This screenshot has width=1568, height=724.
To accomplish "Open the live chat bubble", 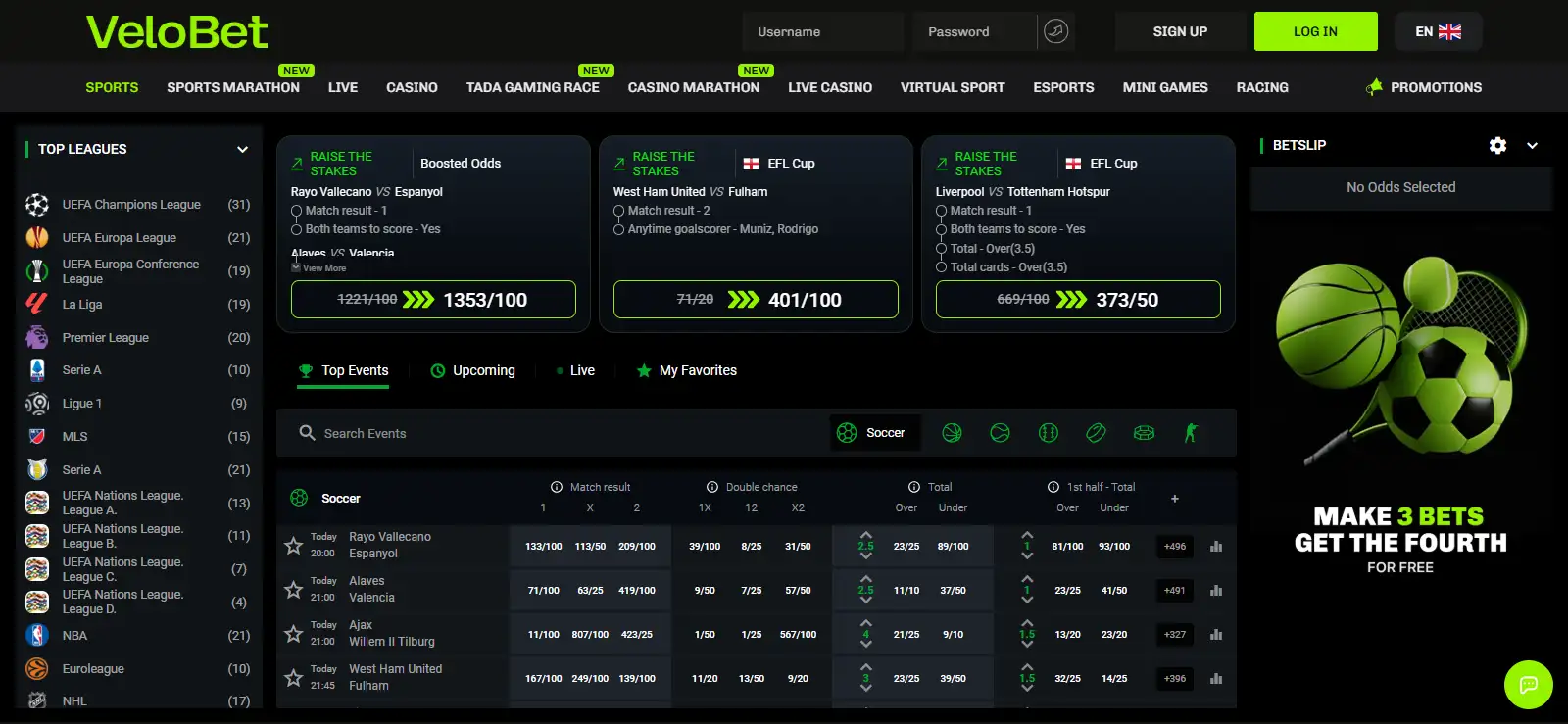I will [x=1528, y=684].
